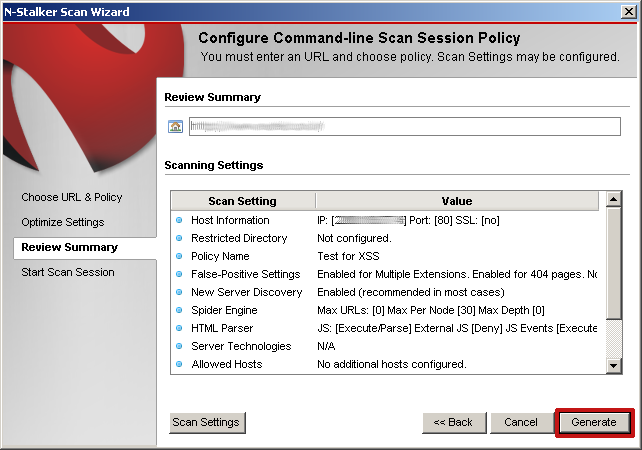Go to Choose URL & Policy step
This screenshot has width=642, height=450.
72,197
